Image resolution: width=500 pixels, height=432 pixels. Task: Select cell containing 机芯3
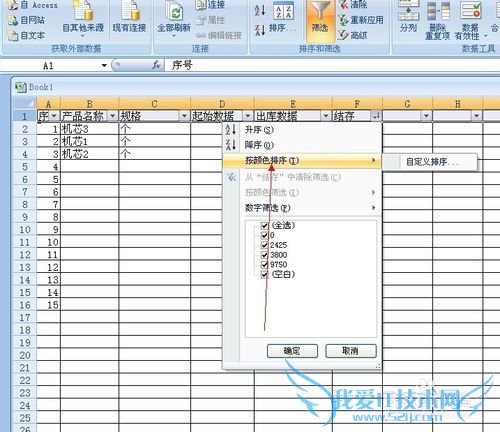pyautogui.click(x=89, y=129)
